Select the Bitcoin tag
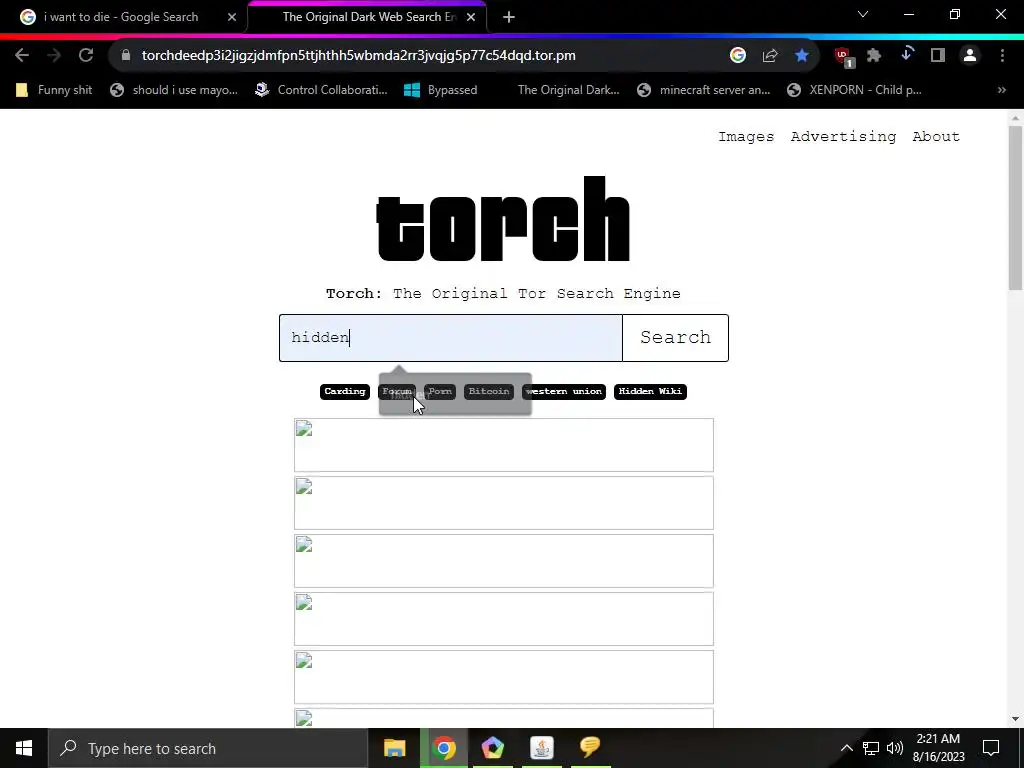The width and height of the screenshot is (1024, 768). (x=488, y=391)
